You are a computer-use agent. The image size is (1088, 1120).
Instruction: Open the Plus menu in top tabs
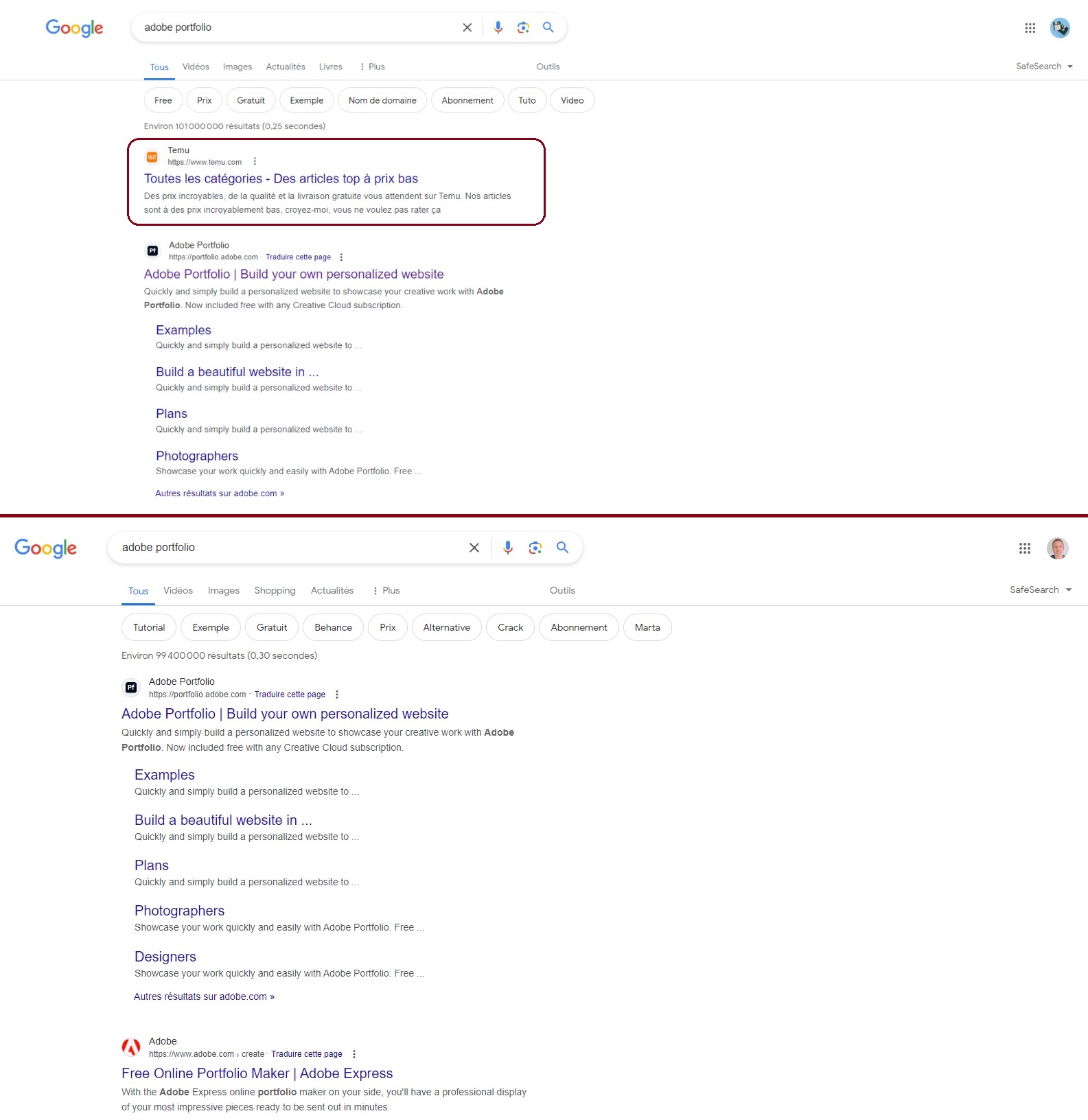pos(372,67)
